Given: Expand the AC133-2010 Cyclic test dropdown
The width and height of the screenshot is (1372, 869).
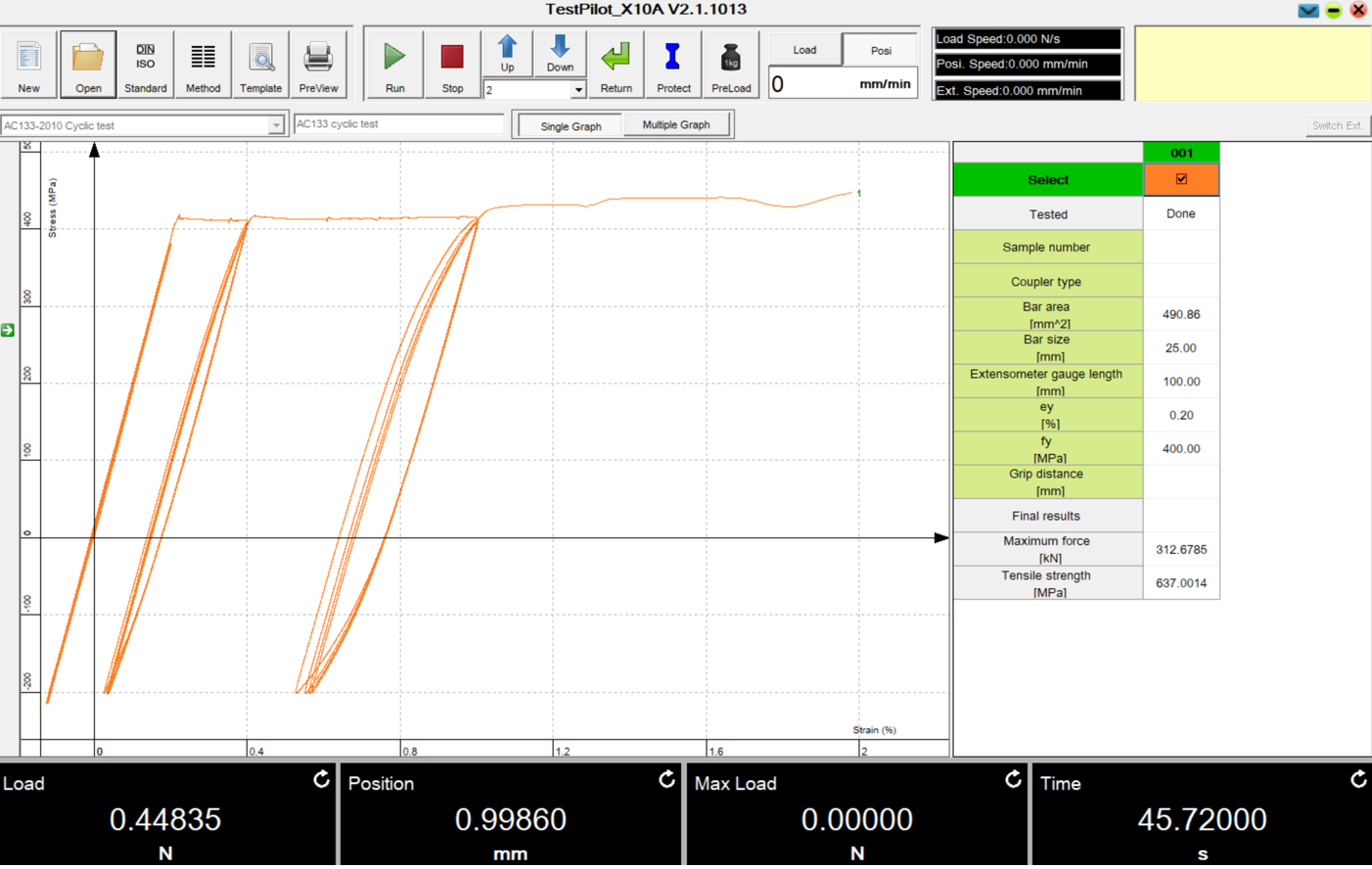Looking at the screenshot, I should (x=276, y=125).
